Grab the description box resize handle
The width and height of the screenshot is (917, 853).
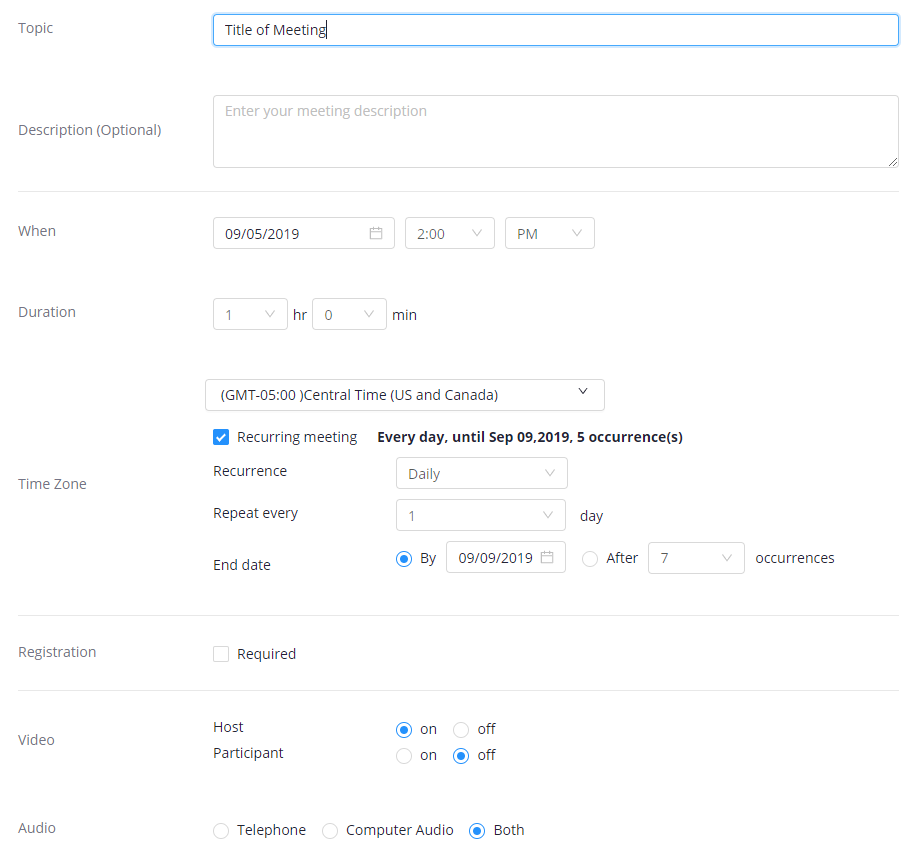(893, 162)
